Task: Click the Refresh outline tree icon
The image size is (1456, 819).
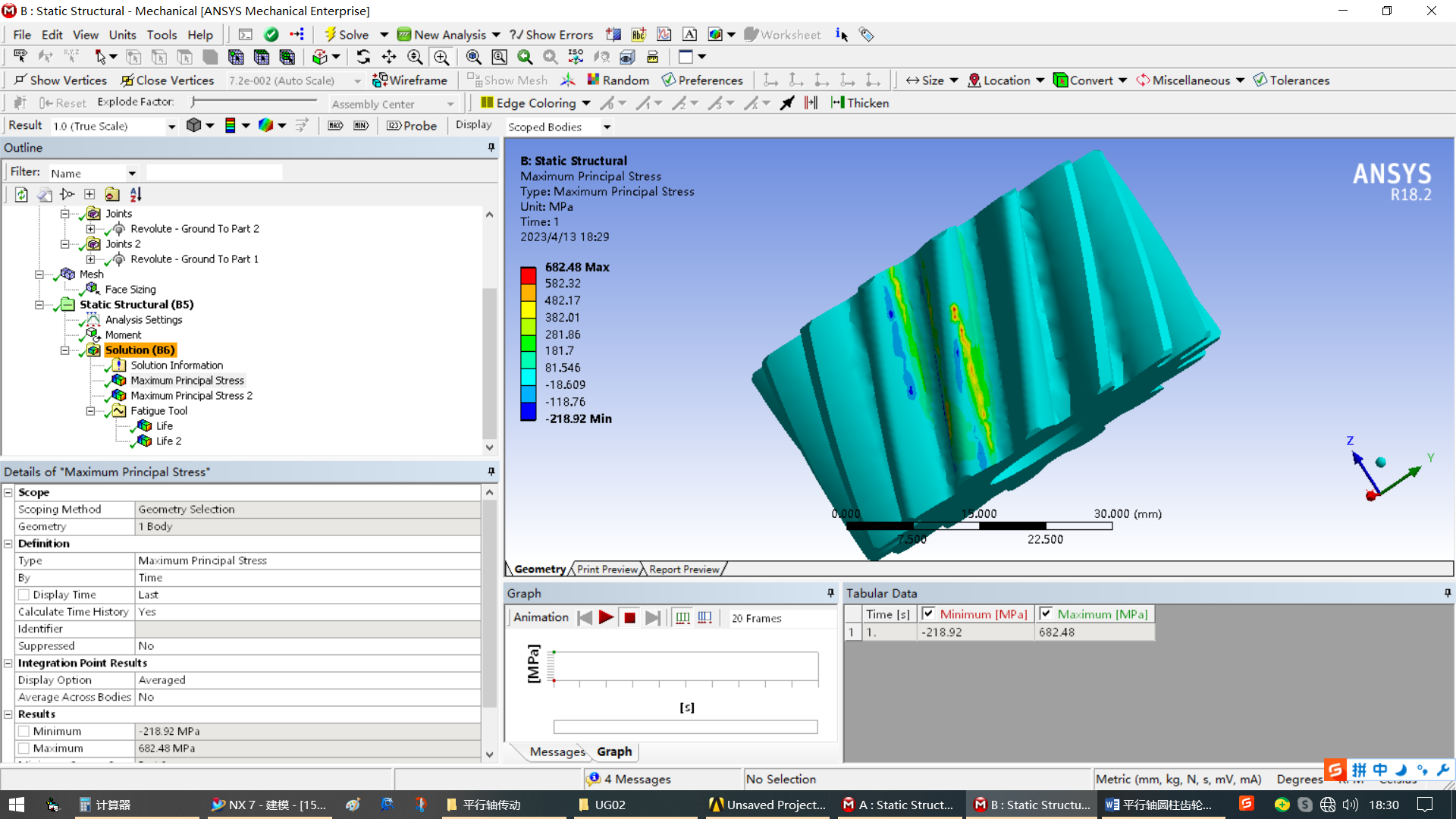Action: click(x=21, y=195)
